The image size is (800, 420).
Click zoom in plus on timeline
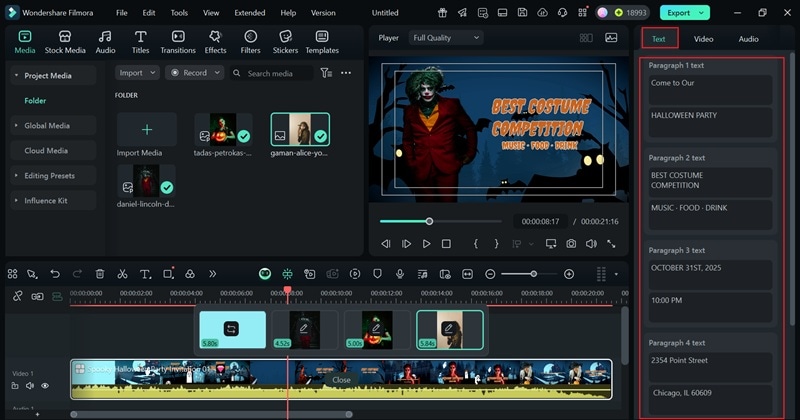click(x=569, y=274)
